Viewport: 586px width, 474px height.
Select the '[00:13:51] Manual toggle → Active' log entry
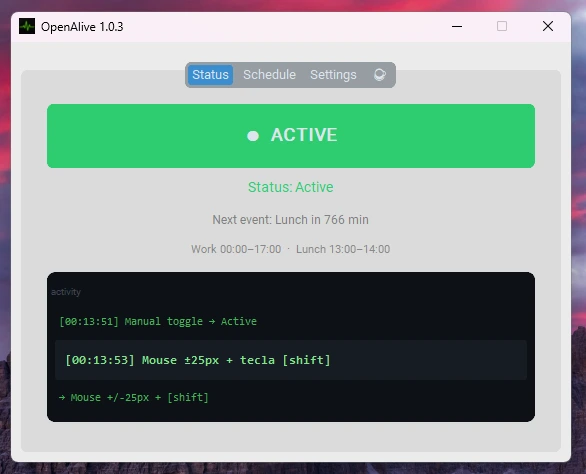tap(158, 321)
